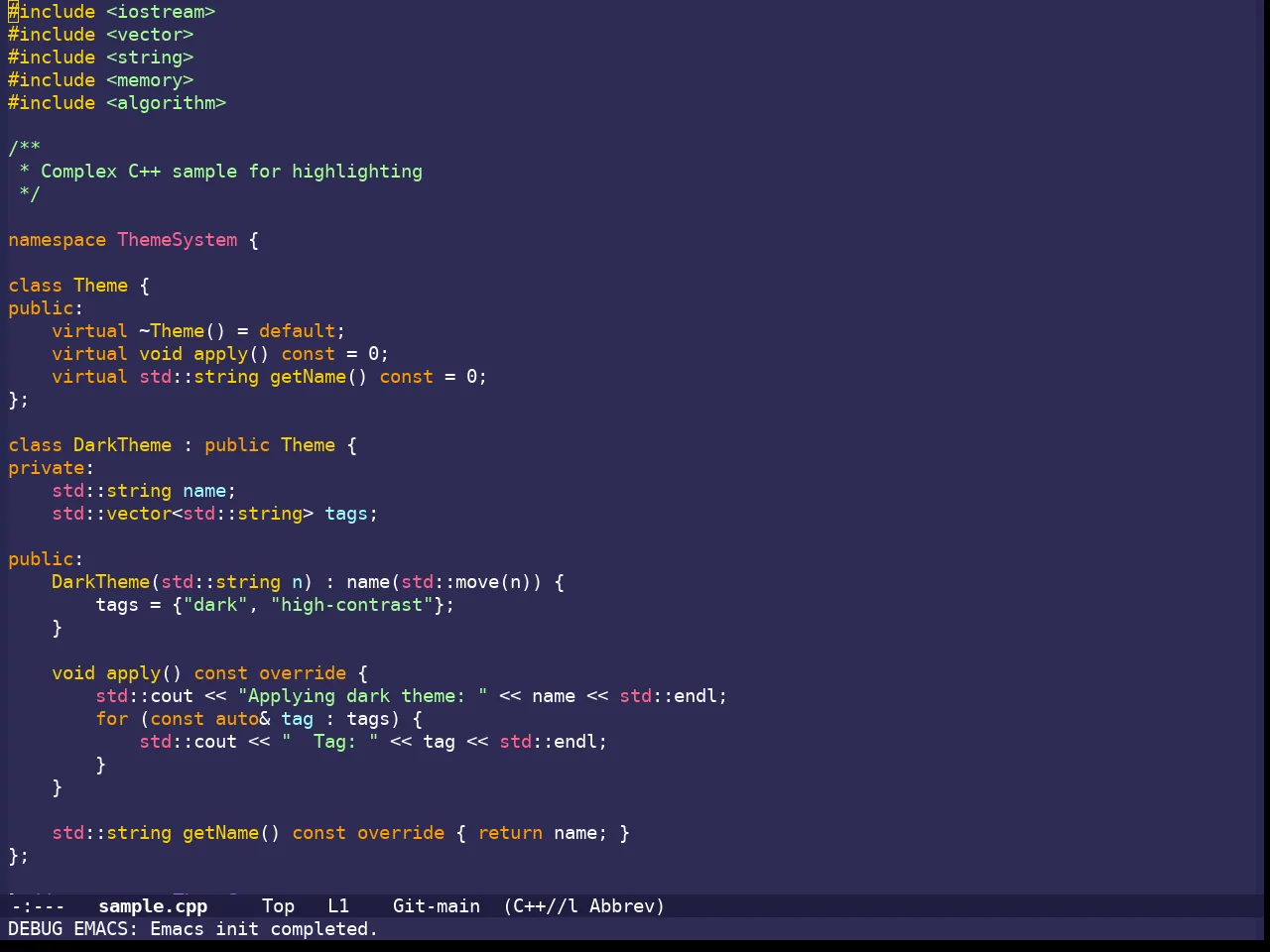This screenshot has height=952, width=1270.
Task: Click the echo area message 'Emacs init completed.'
Action: click(x=264, y=928)
